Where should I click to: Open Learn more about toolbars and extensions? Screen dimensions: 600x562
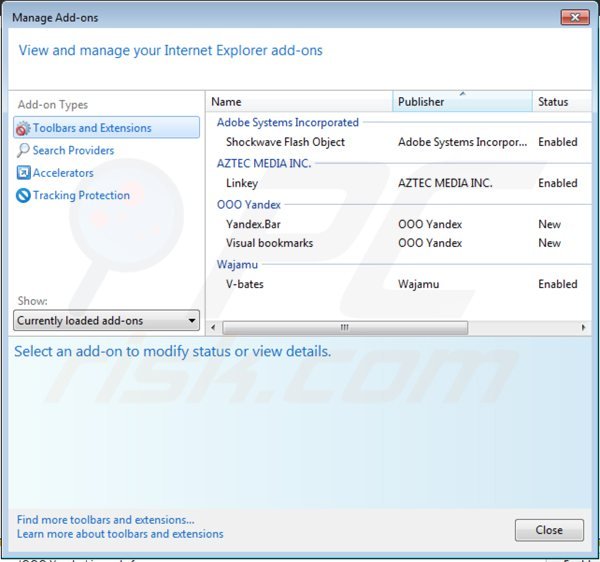coord(120,534)
